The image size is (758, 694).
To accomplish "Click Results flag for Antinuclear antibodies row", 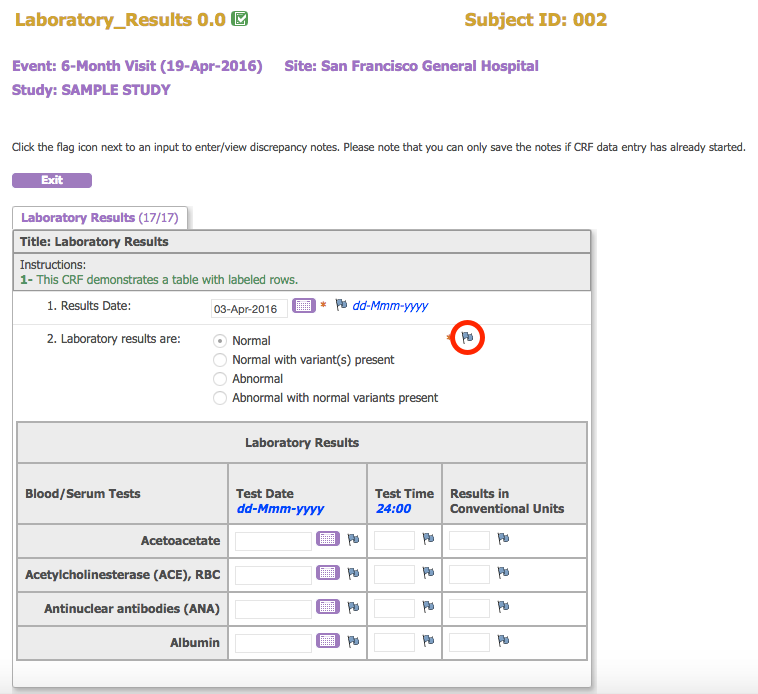I will click(503, 607).
